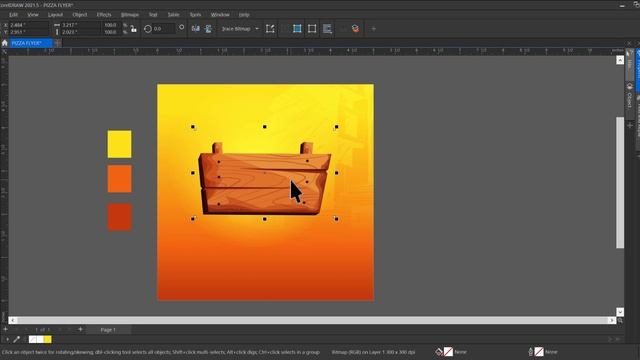Click the plus icon left of page counter

[5, 329]
